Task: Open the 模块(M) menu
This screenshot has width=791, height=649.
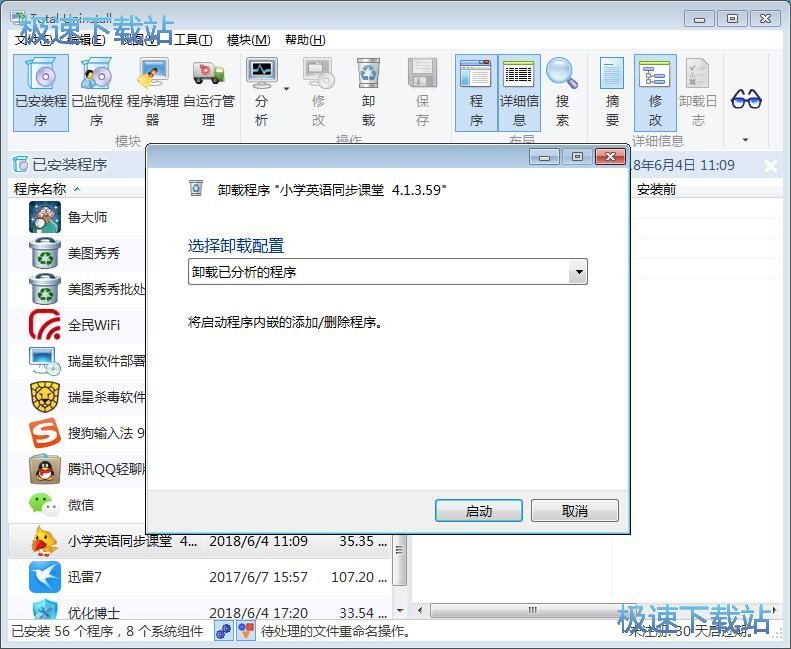Action: coord(248,40)
